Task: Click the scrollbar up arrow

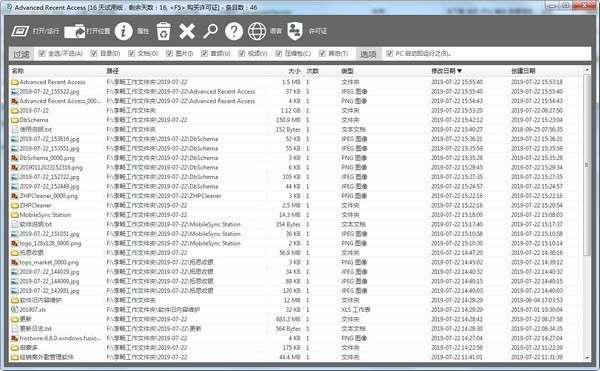Action: (x=587, y=70)
